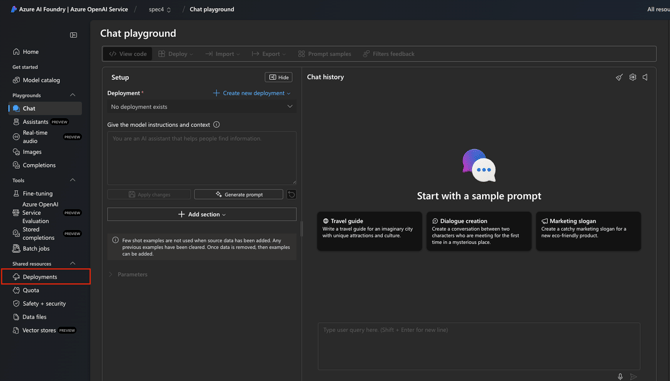Open the Assistants playground
This screenshot has width=670, height=381.
coord(35,122)
